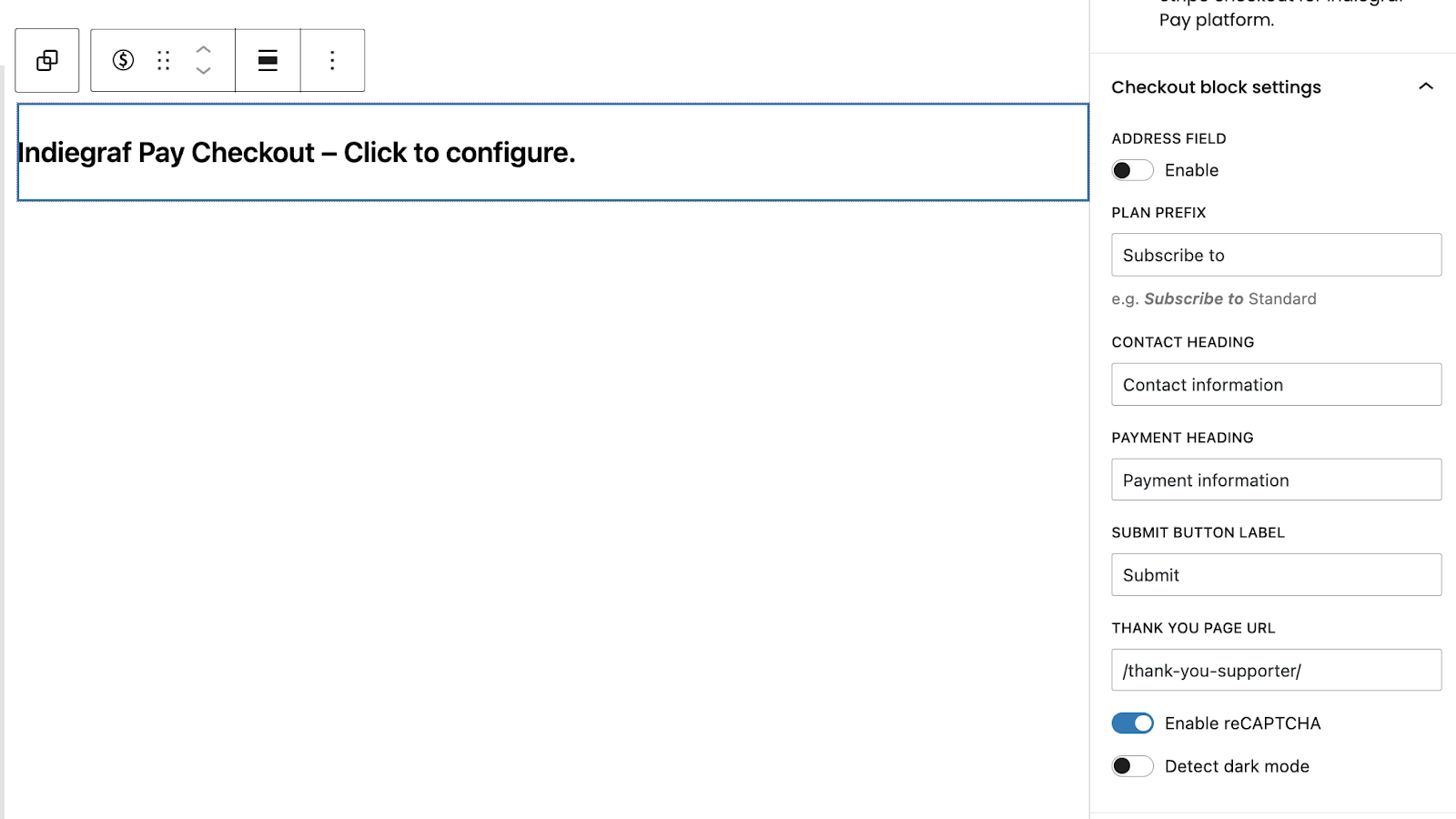Move block up with the up arrow
The height and width of the screenshot is (819, 1456).
[204, 49]
